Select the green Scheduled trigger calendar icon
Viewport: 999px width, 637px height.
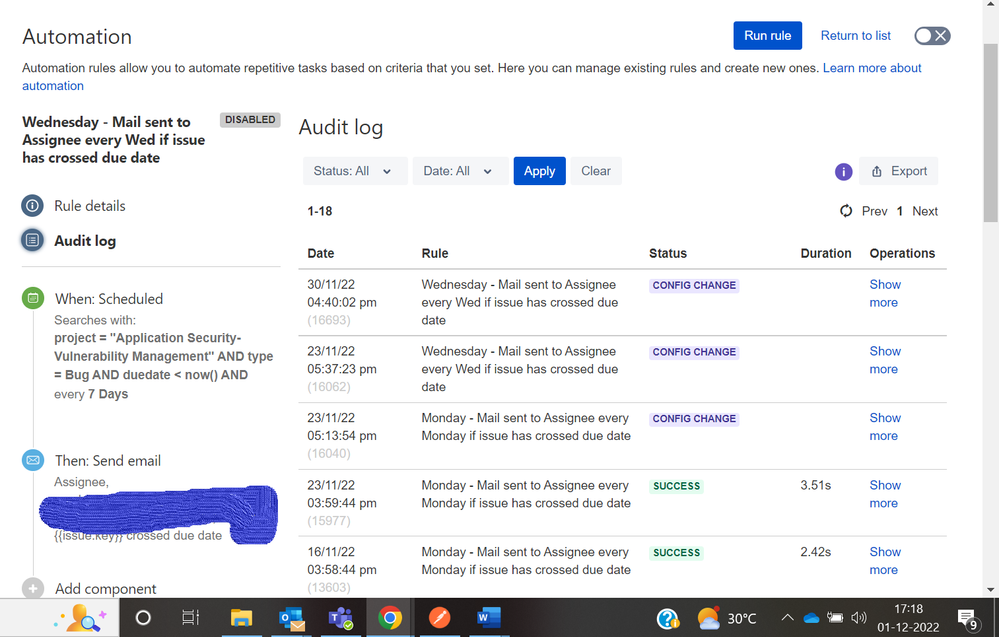[33, 297]
